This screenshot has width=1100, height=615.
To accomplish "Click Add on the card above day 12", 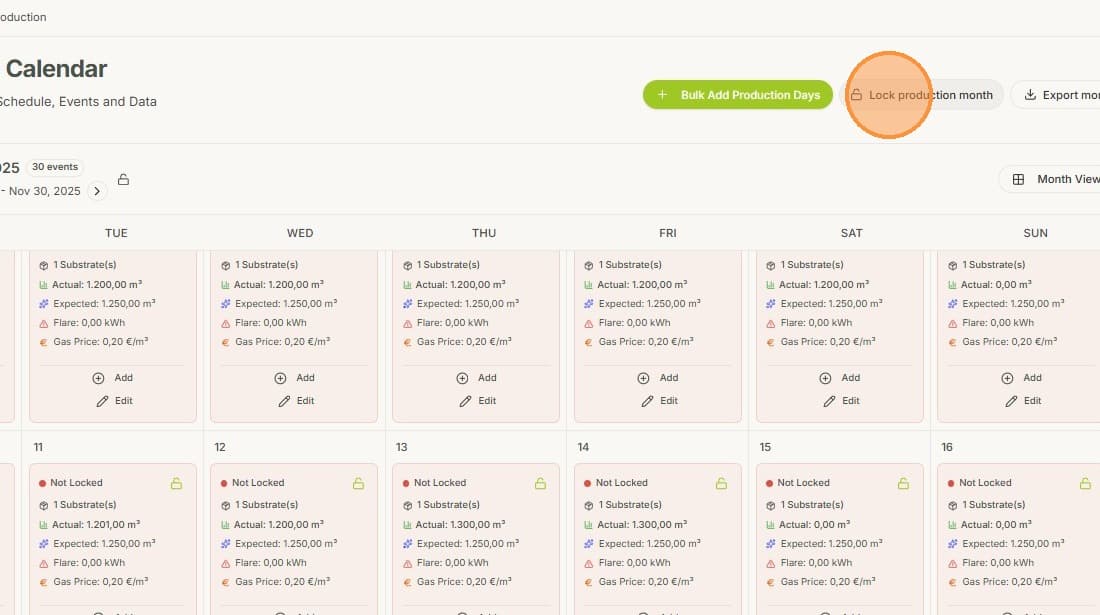I will [x=294, y=378].
